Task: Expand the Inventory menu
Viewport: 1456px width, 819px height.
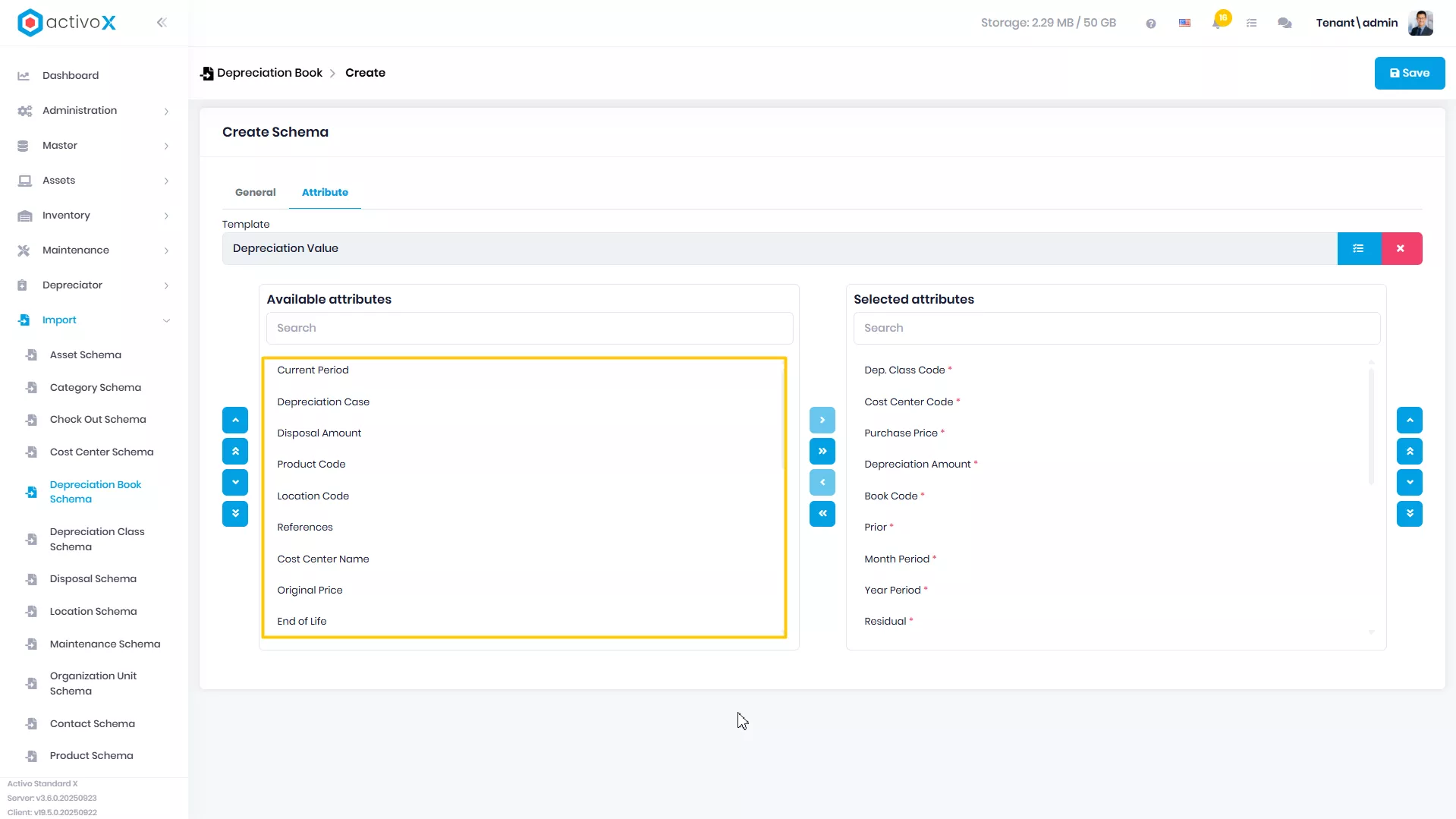Action: (94, 215)
